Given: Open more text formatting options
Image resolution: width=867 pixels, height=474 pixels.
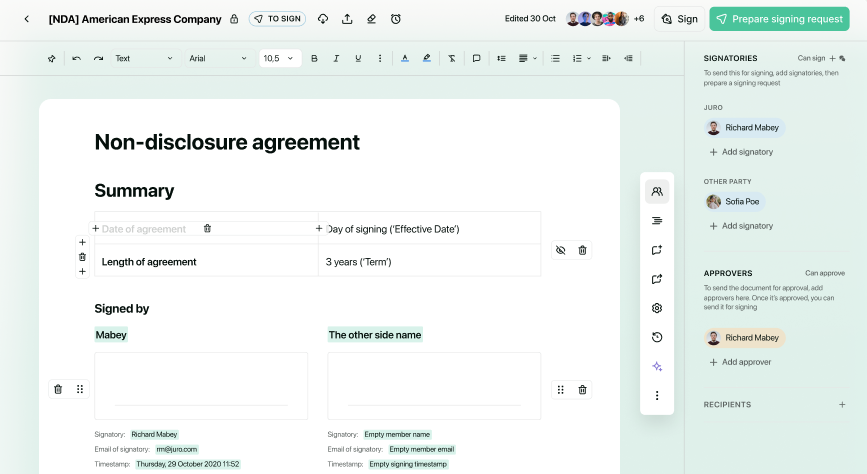Looking at the screenshot, I should [x=380, y=59].
